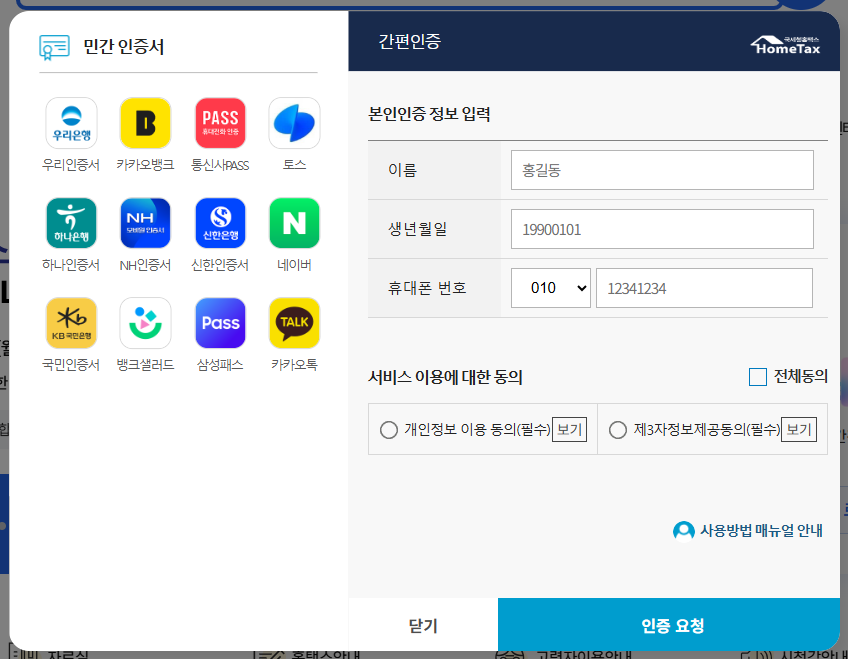Open the 사용방법 매뉴얼 안내 link
The width and height of the screenshot is (848, 659).
click(x=761, y=530)
